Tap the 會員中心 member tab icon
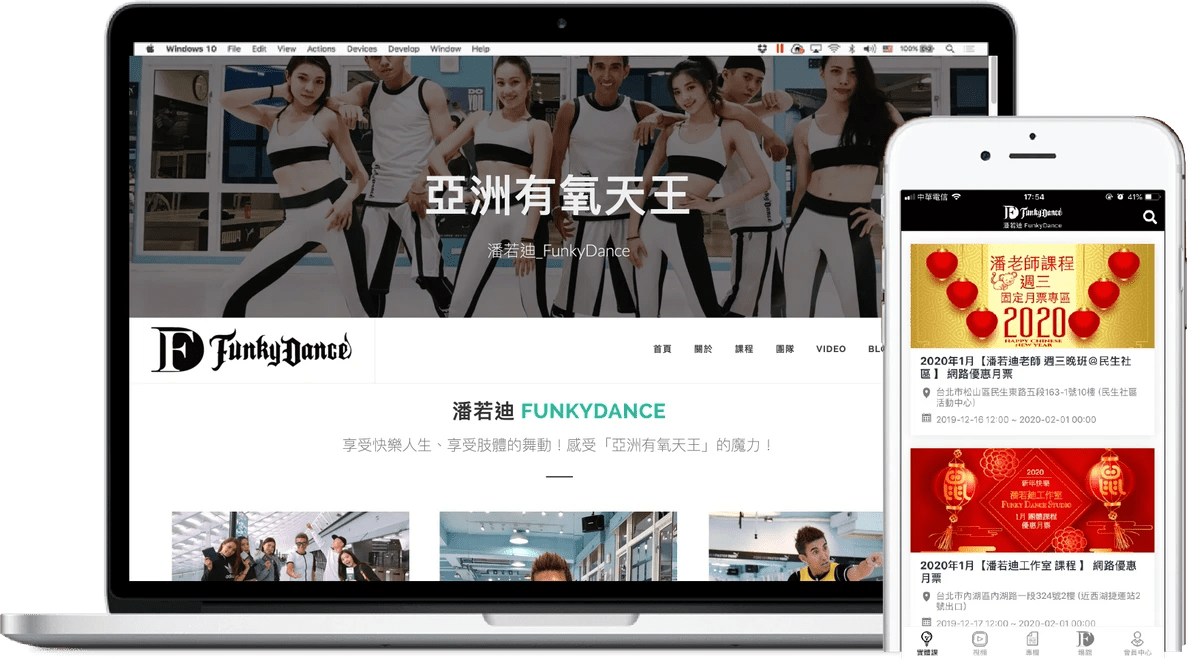Viewport: 1200px width, 659px height. point(1137,641)
